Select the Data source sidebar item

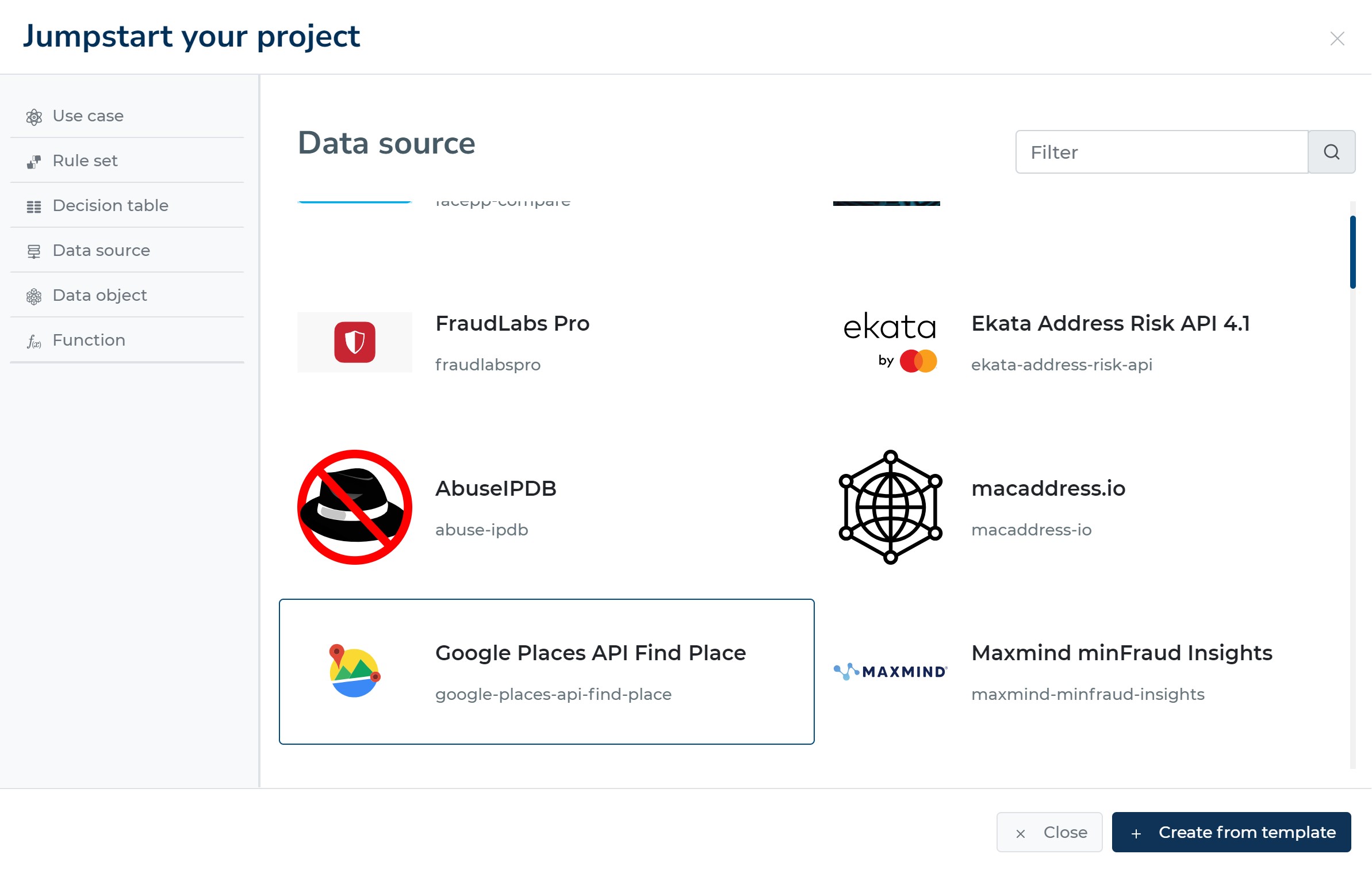[x=127, y=250]
